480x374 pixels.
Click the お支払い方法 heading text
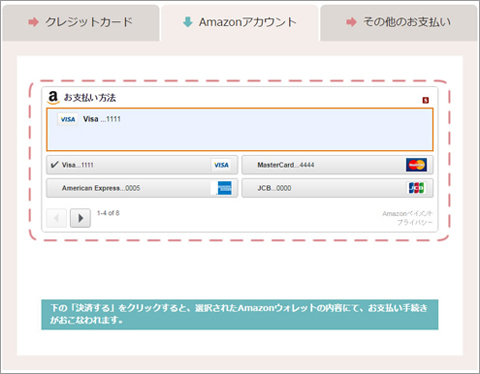pos(90,98)
